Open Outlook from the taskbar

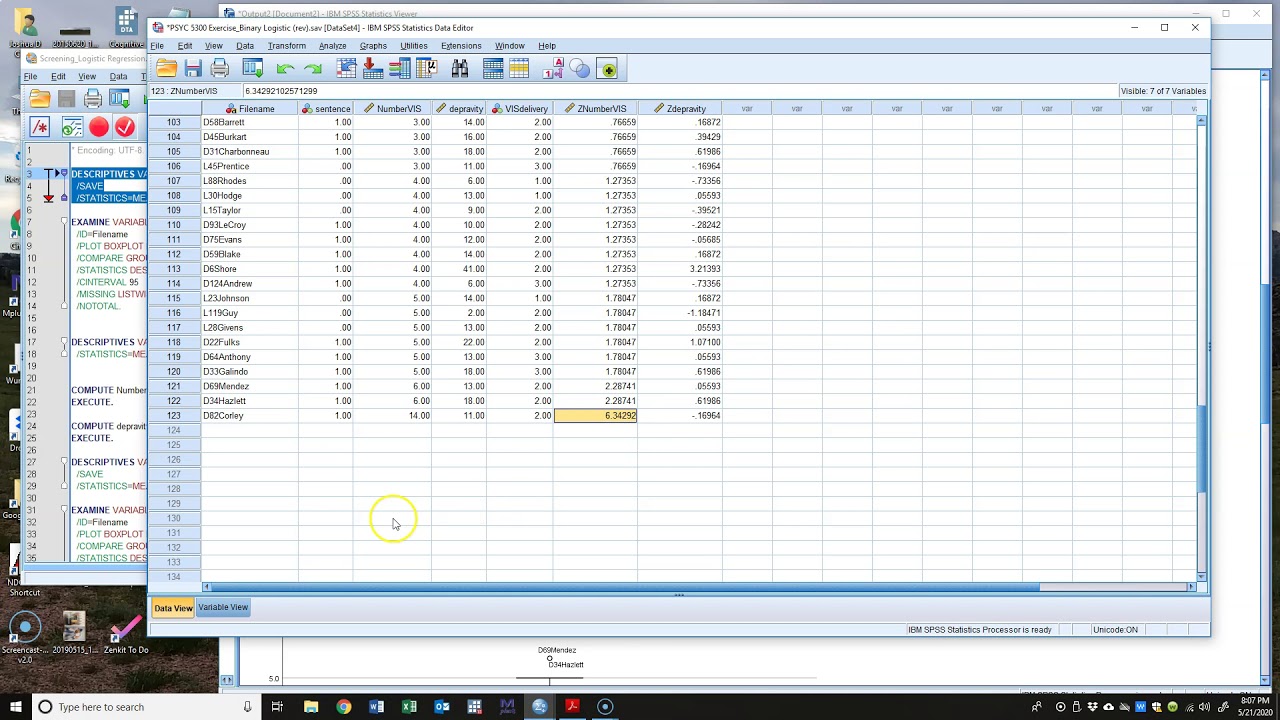[442, 707]
